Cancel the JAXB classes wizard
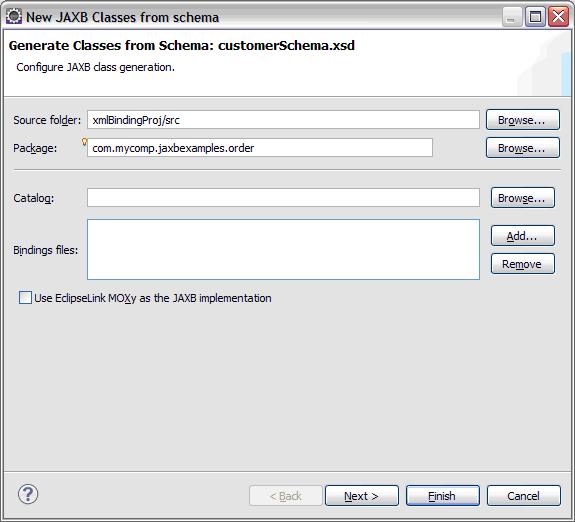The width and height of the screenshot is (575, 522). coord(524,496)
